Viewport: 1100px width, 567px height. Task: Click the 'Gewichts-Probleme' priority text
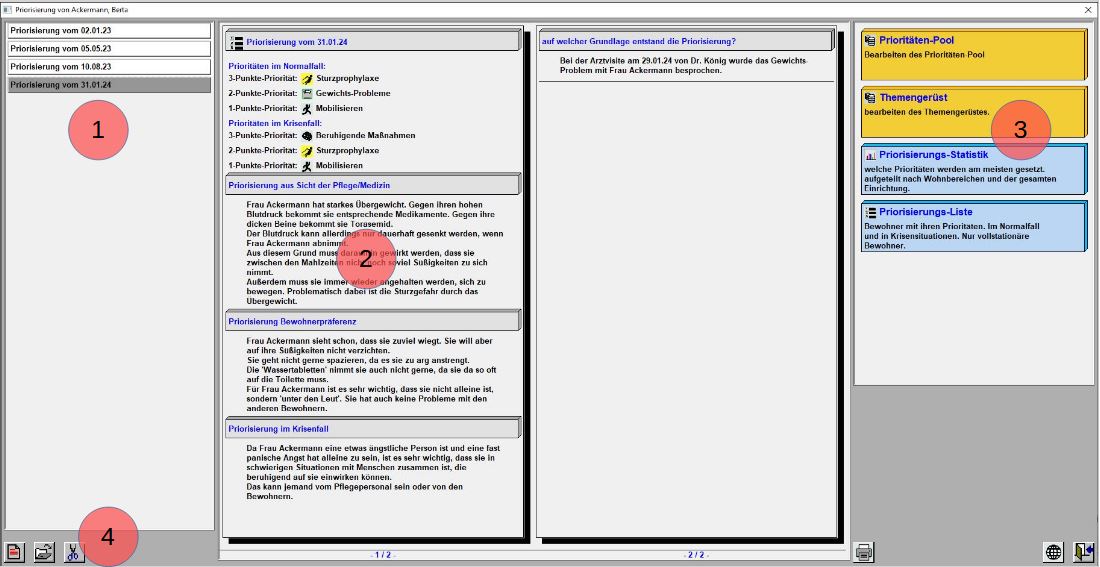pyautogui.click(x=353, y=93)
